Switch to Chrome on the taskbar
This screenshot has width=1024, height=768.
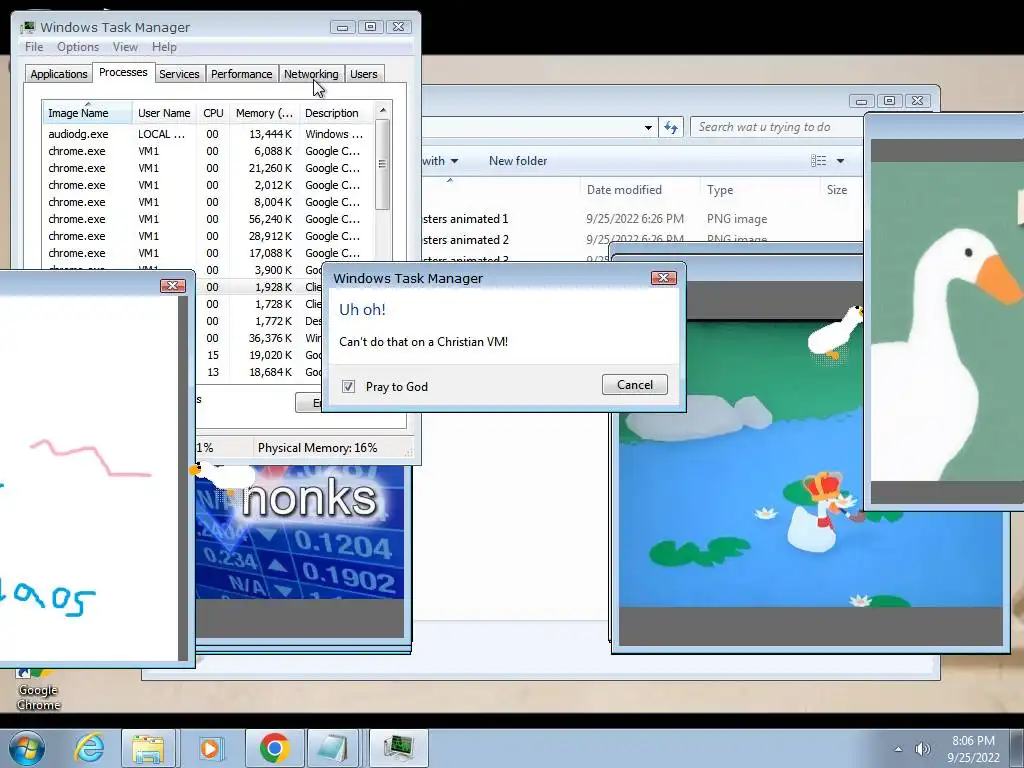(x=274, y=748)
